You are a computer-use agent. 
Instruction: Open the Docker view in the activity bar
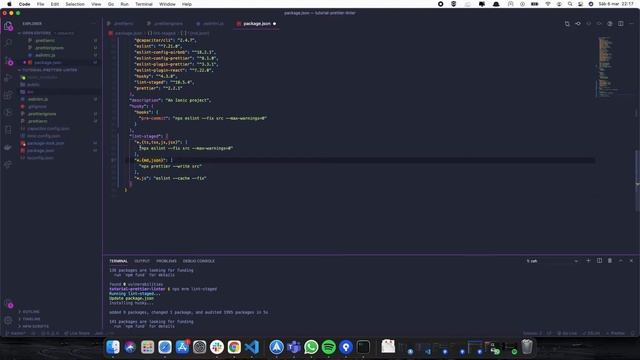[x=8, y=147]
